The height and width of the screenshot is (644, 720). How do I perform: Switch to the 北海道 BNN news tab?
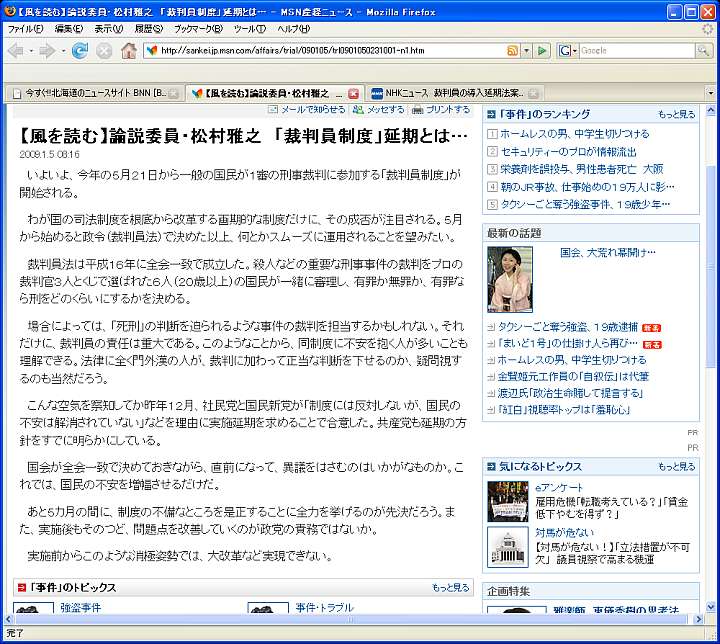pos(88,93)
